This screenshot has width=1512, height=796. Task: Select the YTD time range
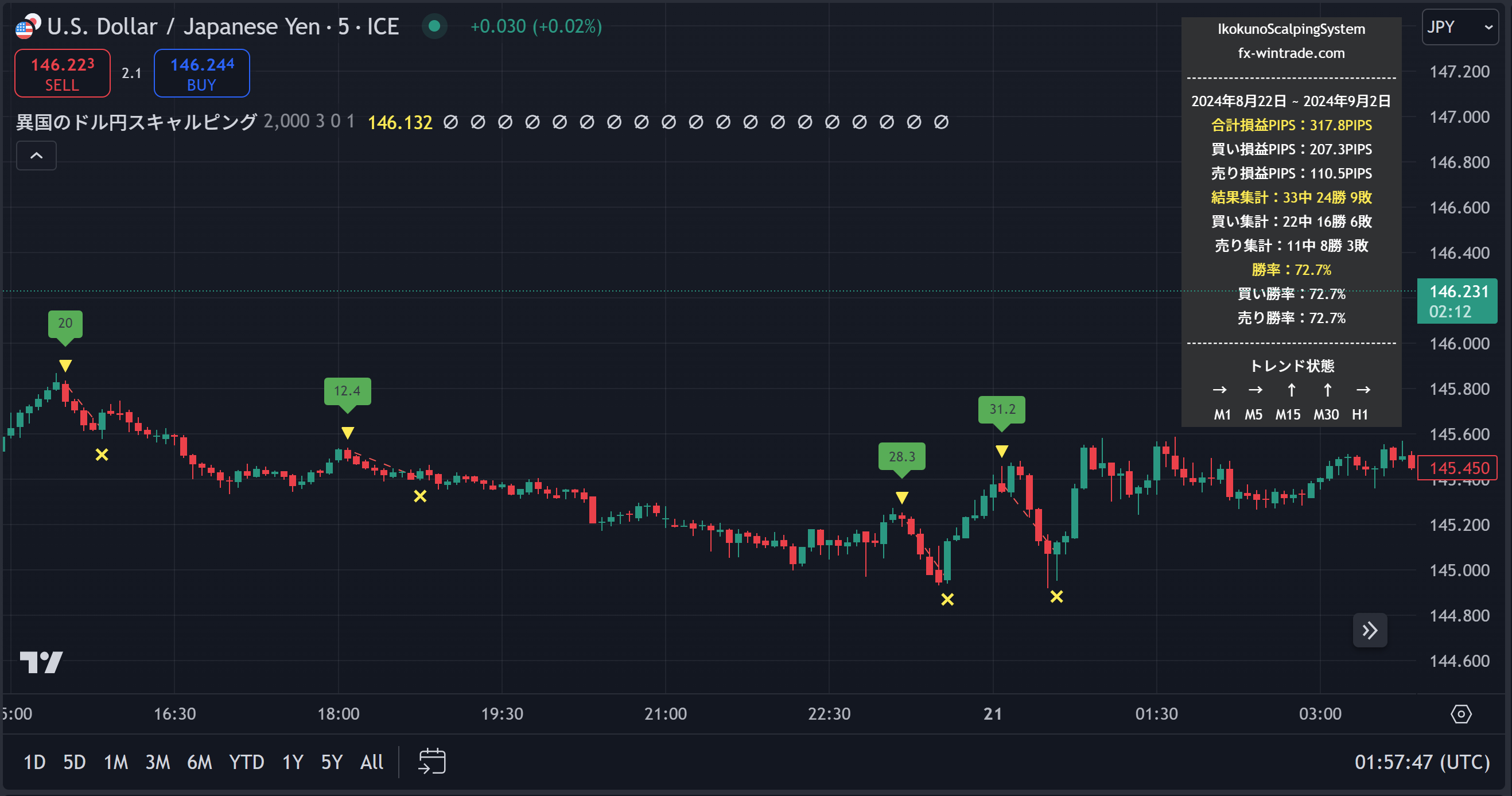click(246, 762)
